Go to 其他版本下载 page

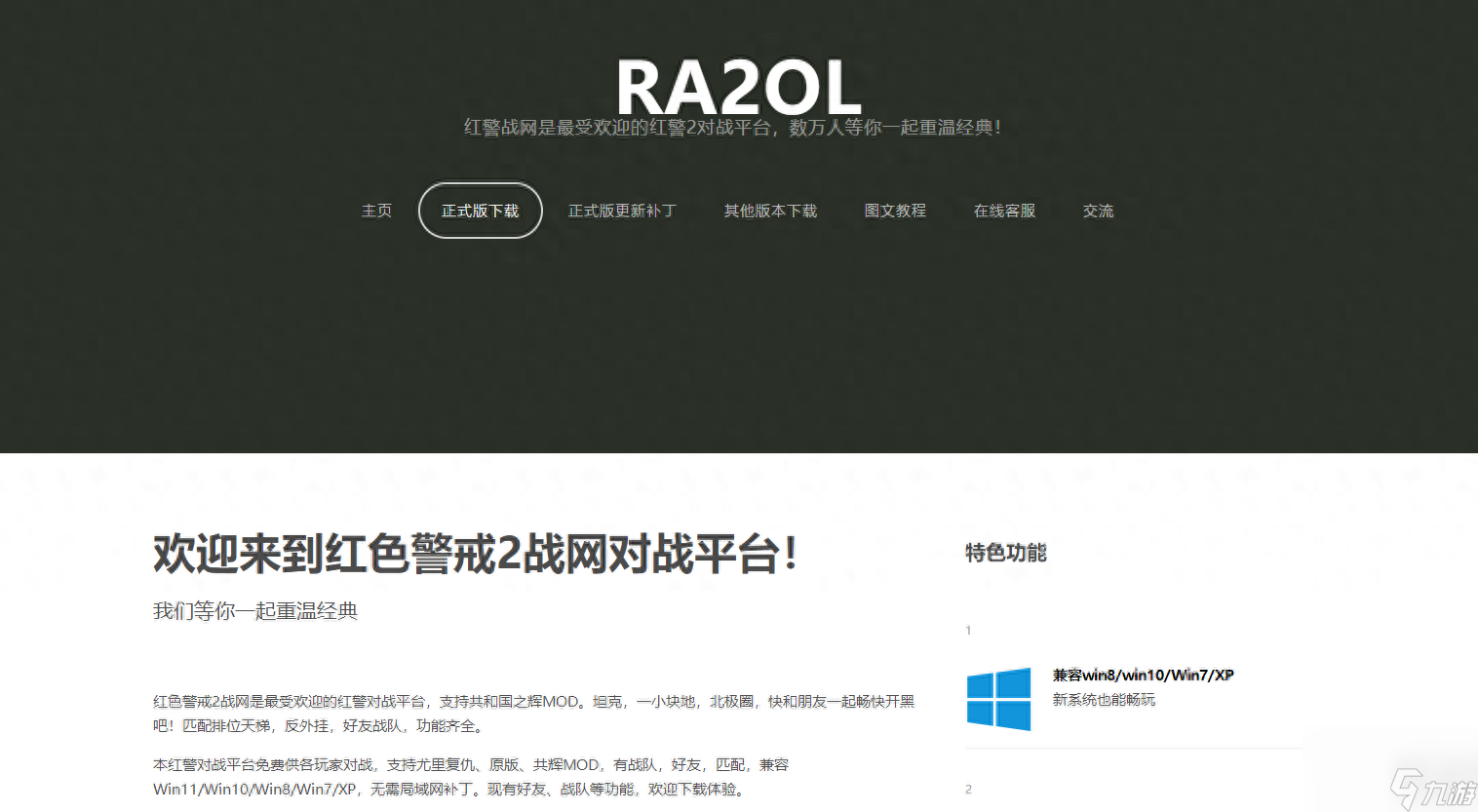pyautogui.click(x=770, y=211)
